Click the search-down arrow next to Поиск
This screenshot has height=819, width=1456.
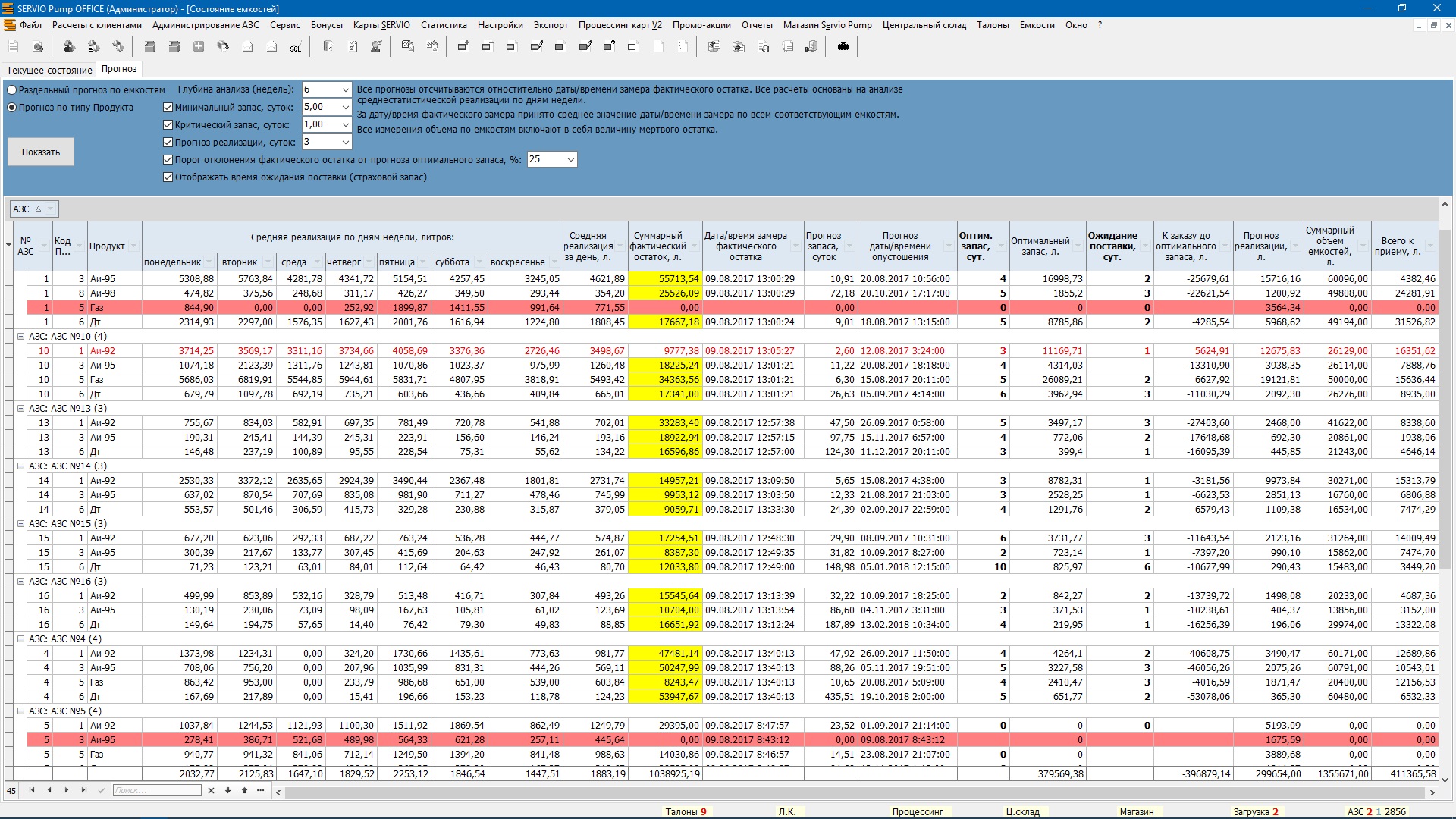(x=227, y=790)
